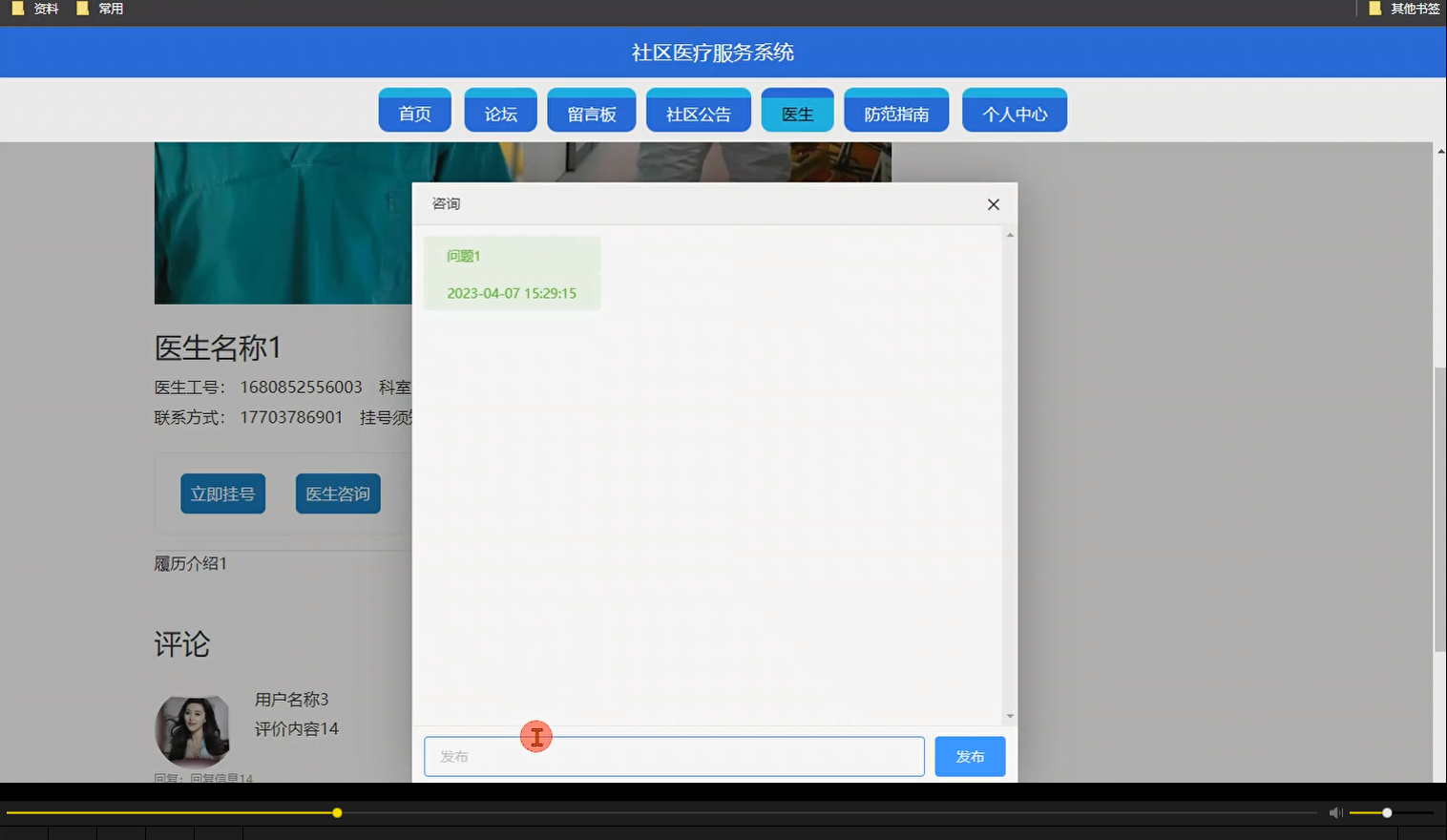The height and width of the screenshot is (840, 1447).
Task: Open the 留言板 tab
Action: (592, 111)
